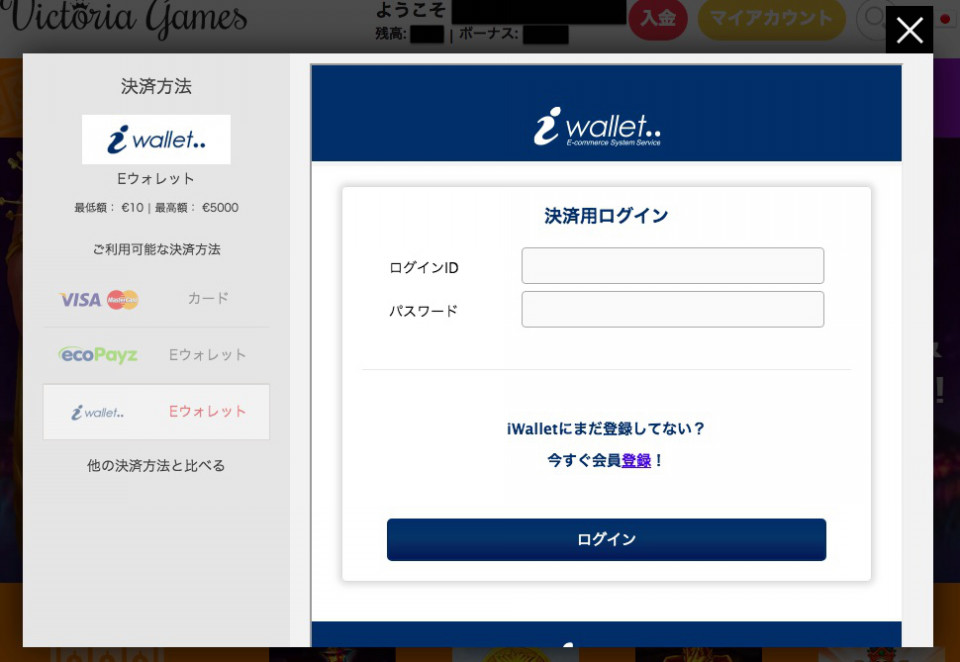Click the パスワード input field
Screen dimensions: 960x662
click(672, 309)
